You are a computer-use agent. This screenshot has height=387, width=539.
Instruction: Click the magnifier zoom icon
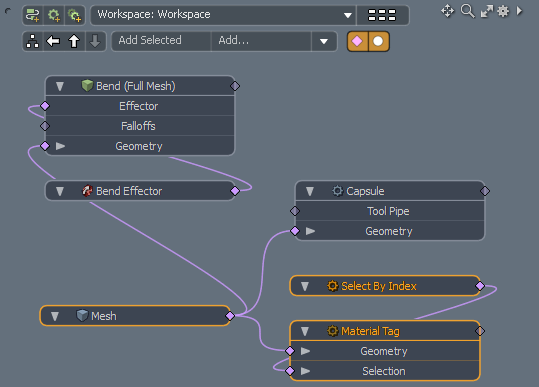(x=468, y=11)
